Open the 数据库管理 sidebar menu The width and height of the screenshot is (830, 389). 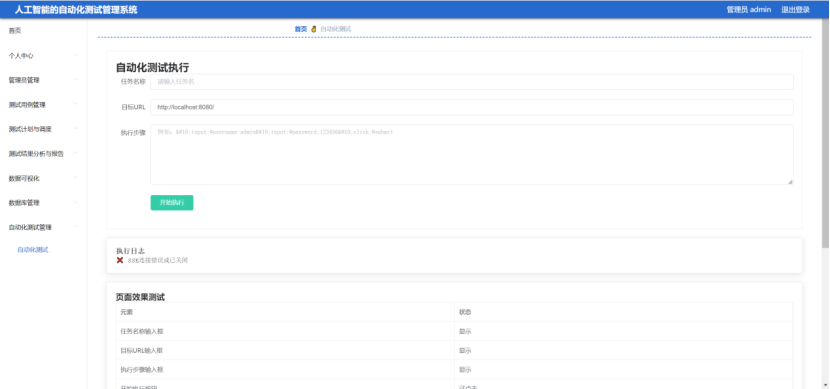(x=43, y=203)
